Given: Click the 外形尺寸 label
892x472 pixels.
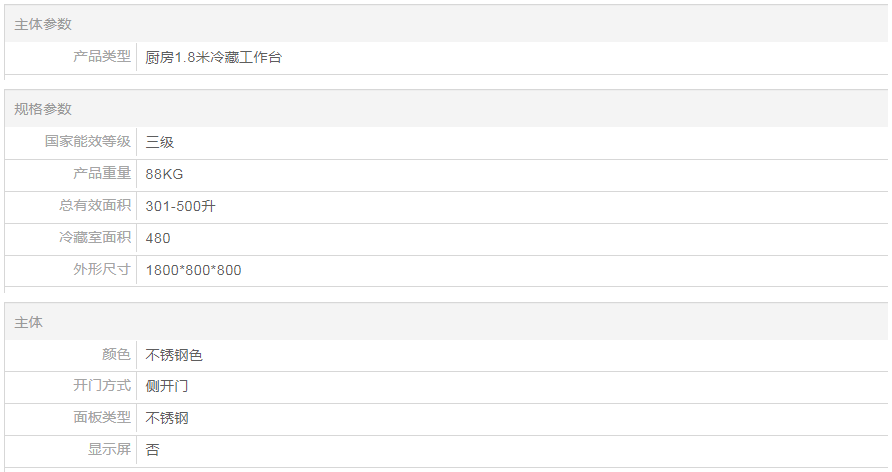Looking at the screenshot, I should point(102,270).
